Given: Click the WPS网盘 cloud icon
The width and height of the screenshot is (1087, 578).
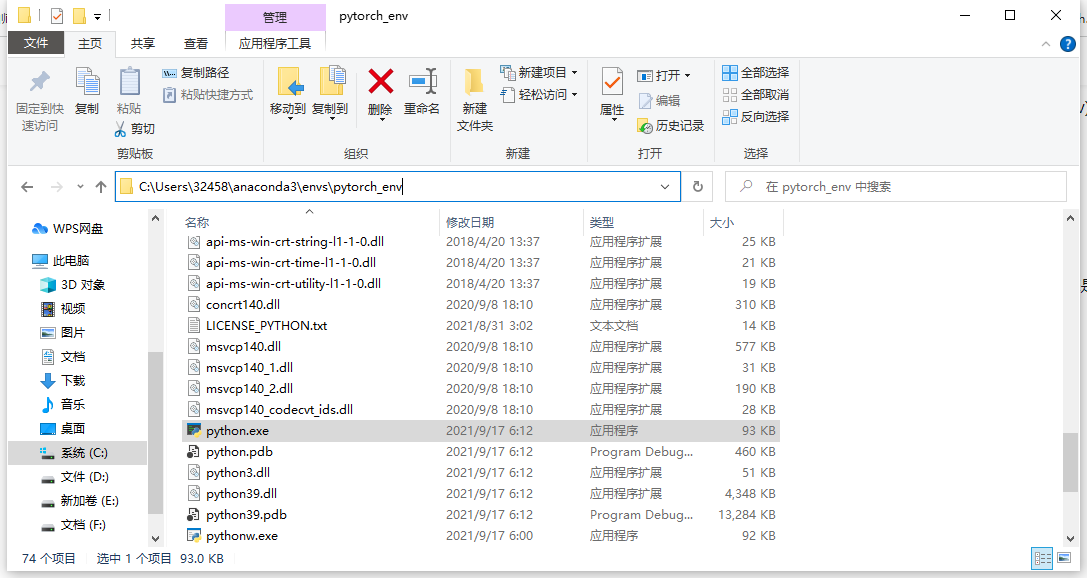Looking at the screenshot, I should pos(40,229).
